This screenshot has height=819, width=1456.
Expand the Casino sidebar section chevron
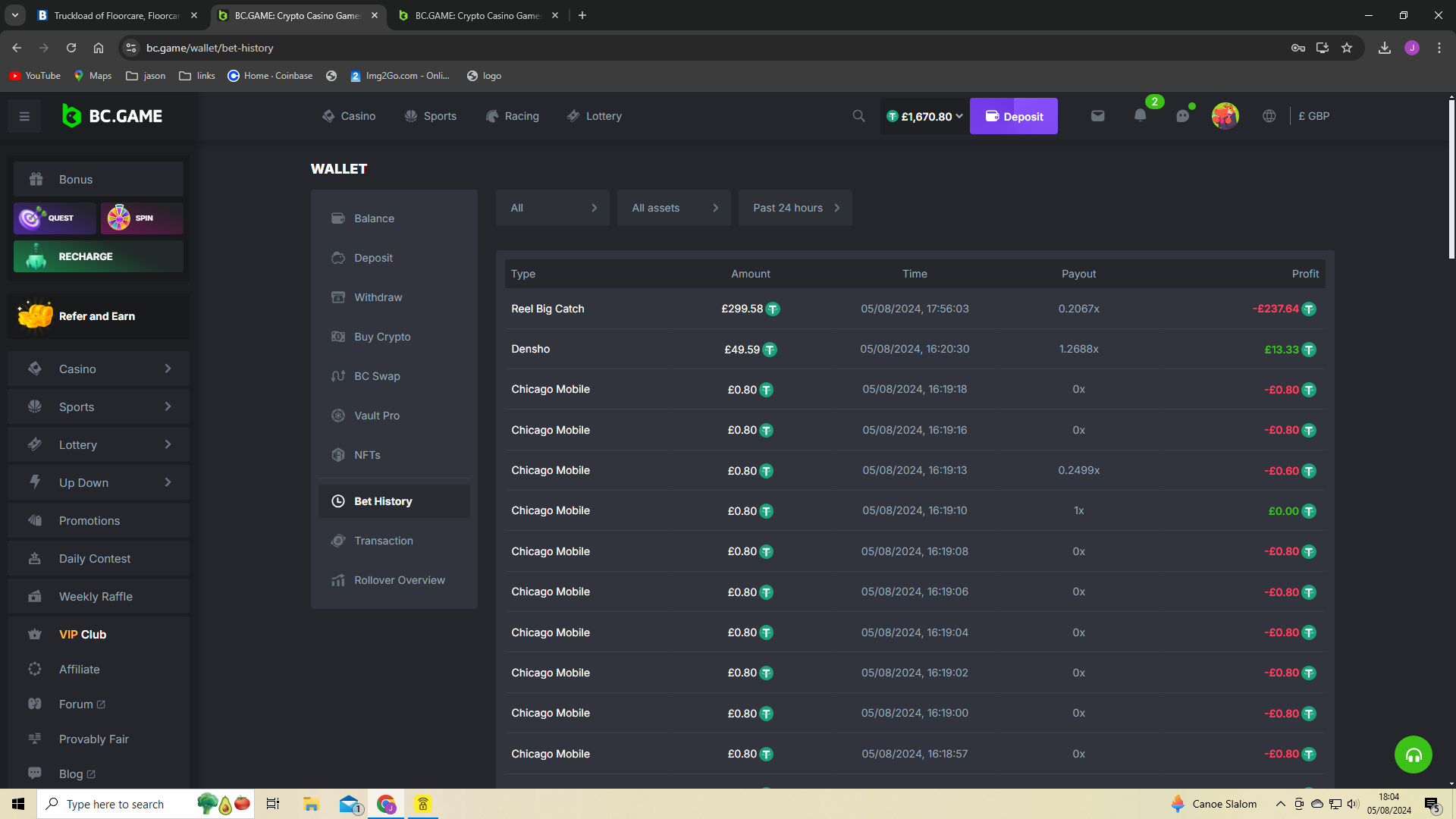point(168,369)
